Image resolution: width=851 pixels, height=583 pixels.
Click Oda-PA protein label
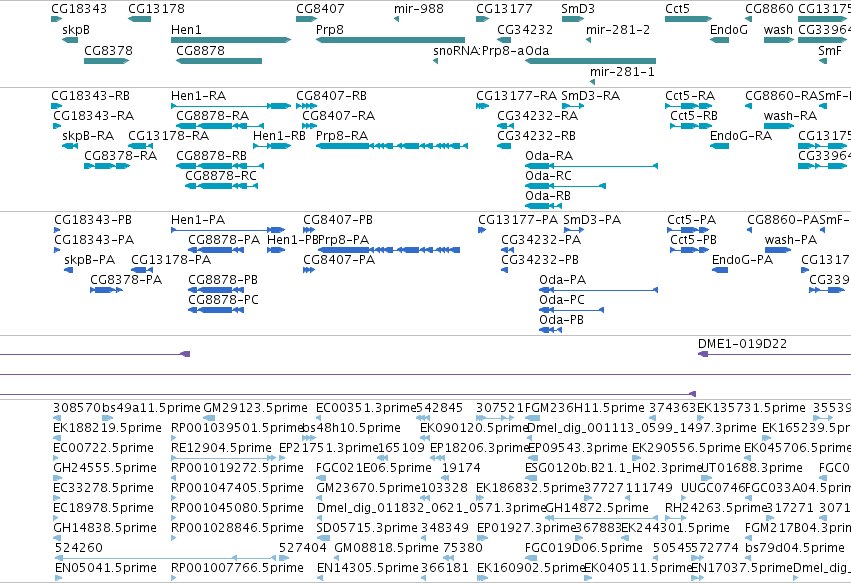[x=562, y=280]
